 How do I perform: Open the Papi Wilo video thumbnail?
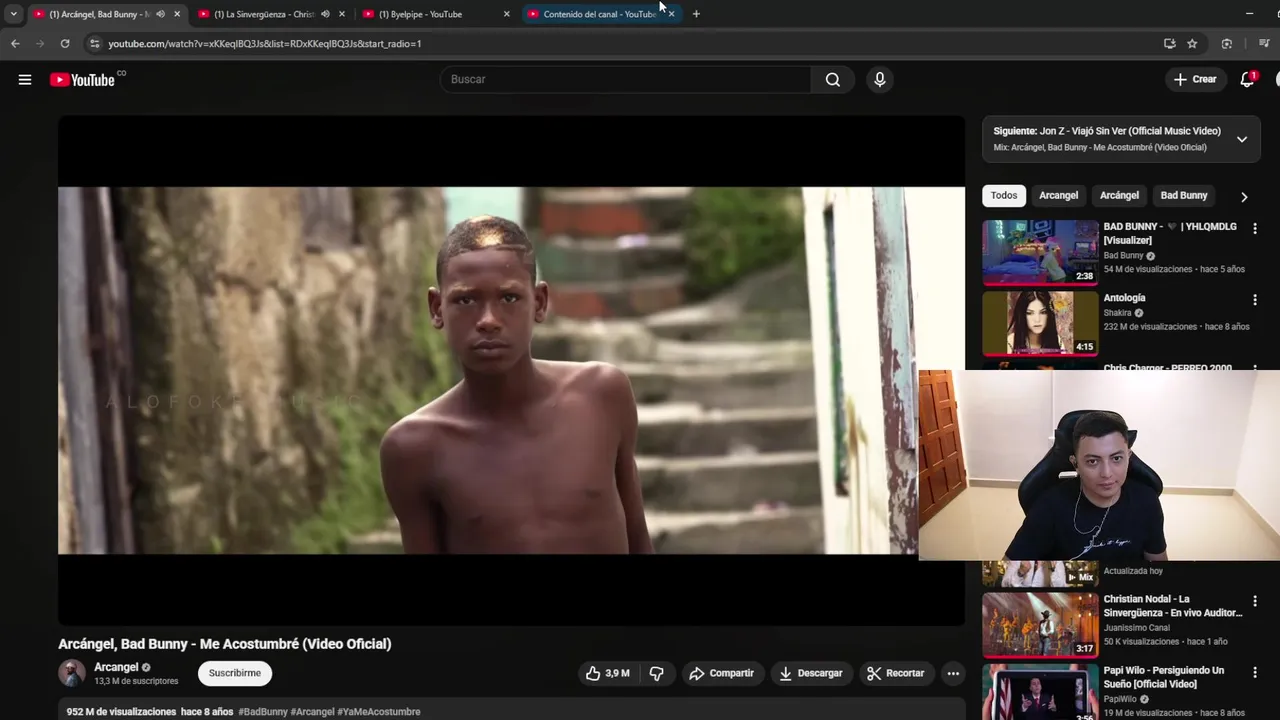click(x=1040, y=692)
